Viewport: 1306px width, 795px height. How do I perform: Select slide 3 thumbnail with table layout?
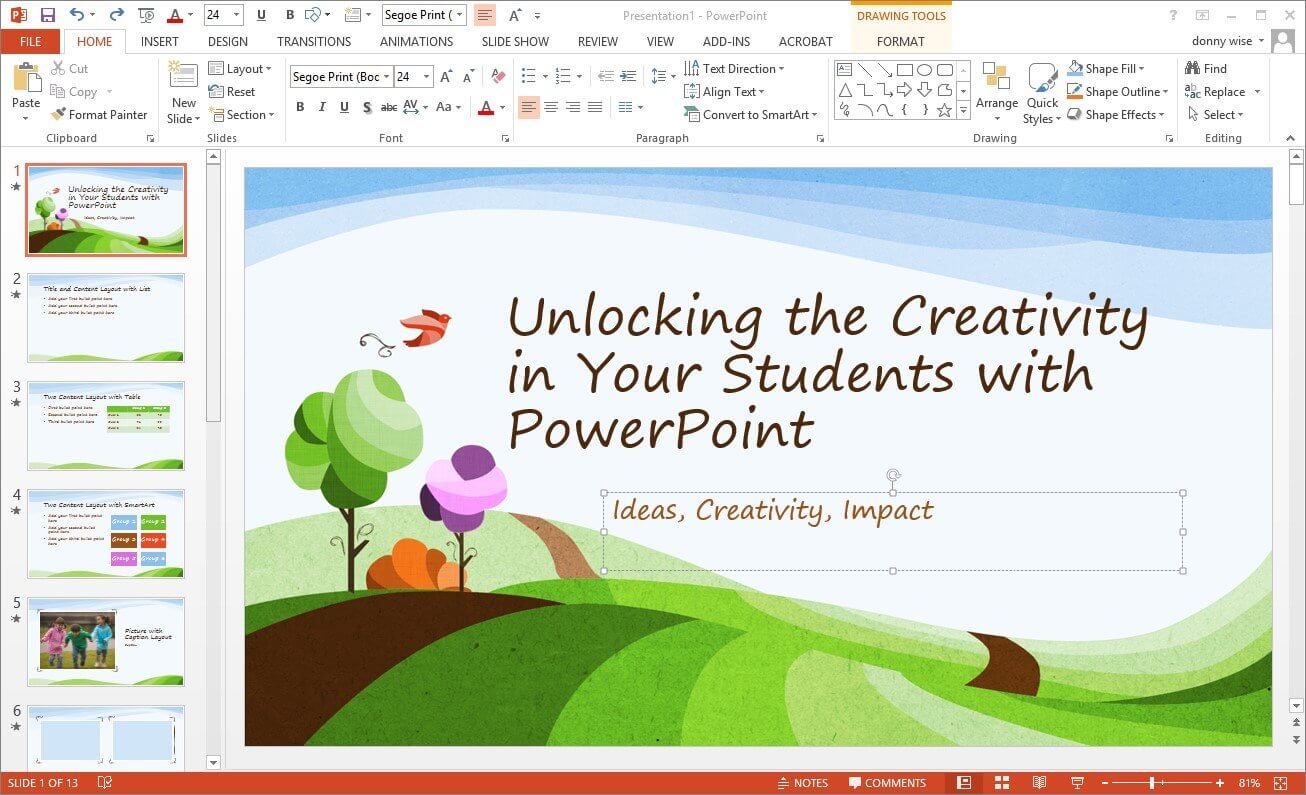point(106,425)
